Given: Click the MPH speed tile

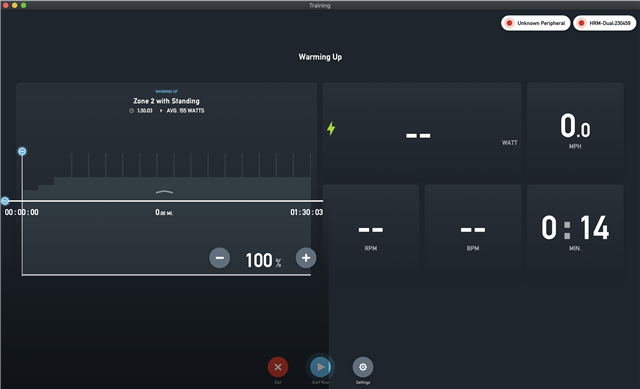Looking at the screenshot, I should pos(575,132).
